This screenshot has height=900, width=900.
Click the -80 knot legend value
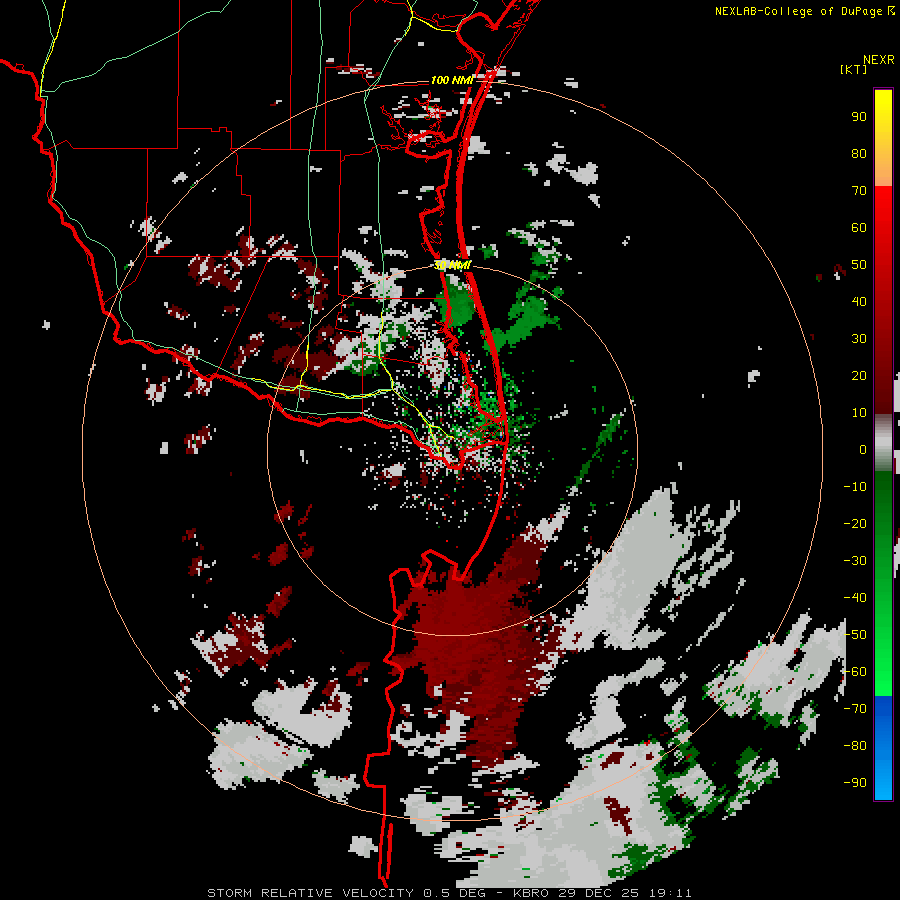click(x=855, y=746)
